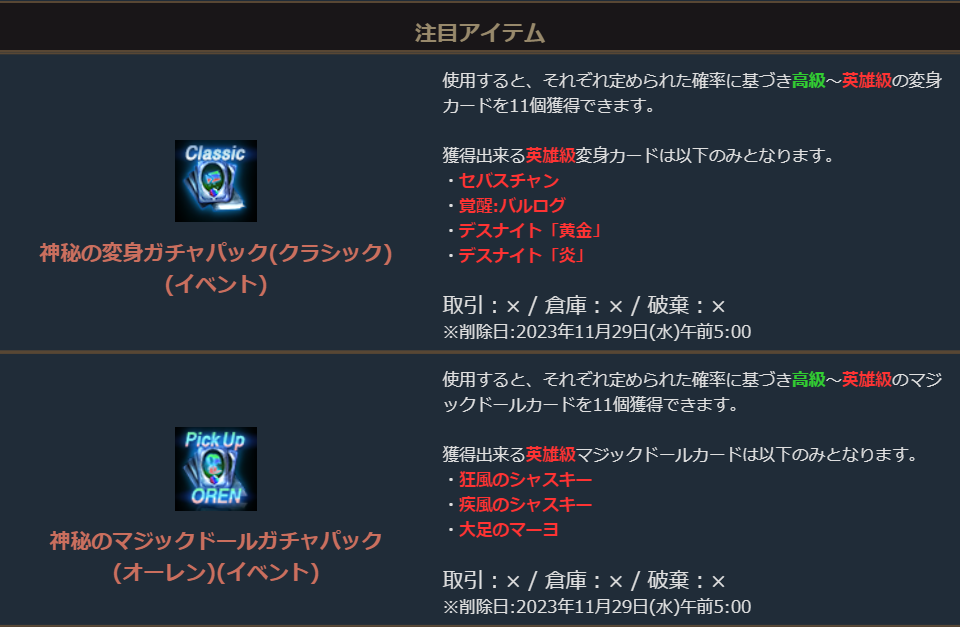Click the セバスチャン card name
Image resolution: width=960 pixels, height=627 pixels.
click(x=509, y=181)
